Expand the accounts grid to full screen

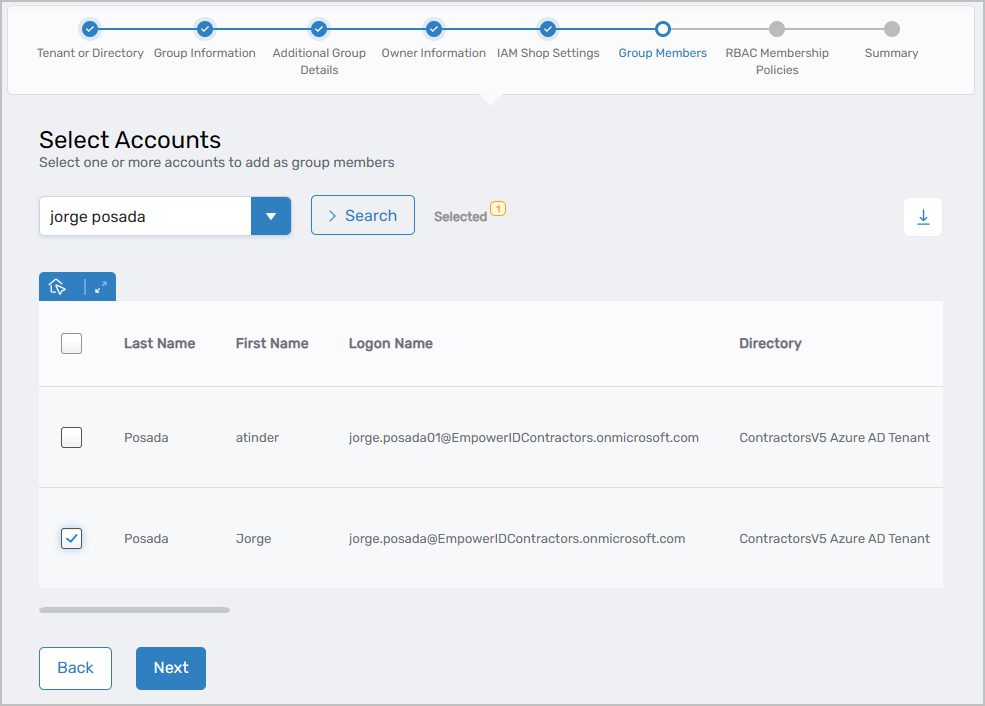click(x=99, y=286)
